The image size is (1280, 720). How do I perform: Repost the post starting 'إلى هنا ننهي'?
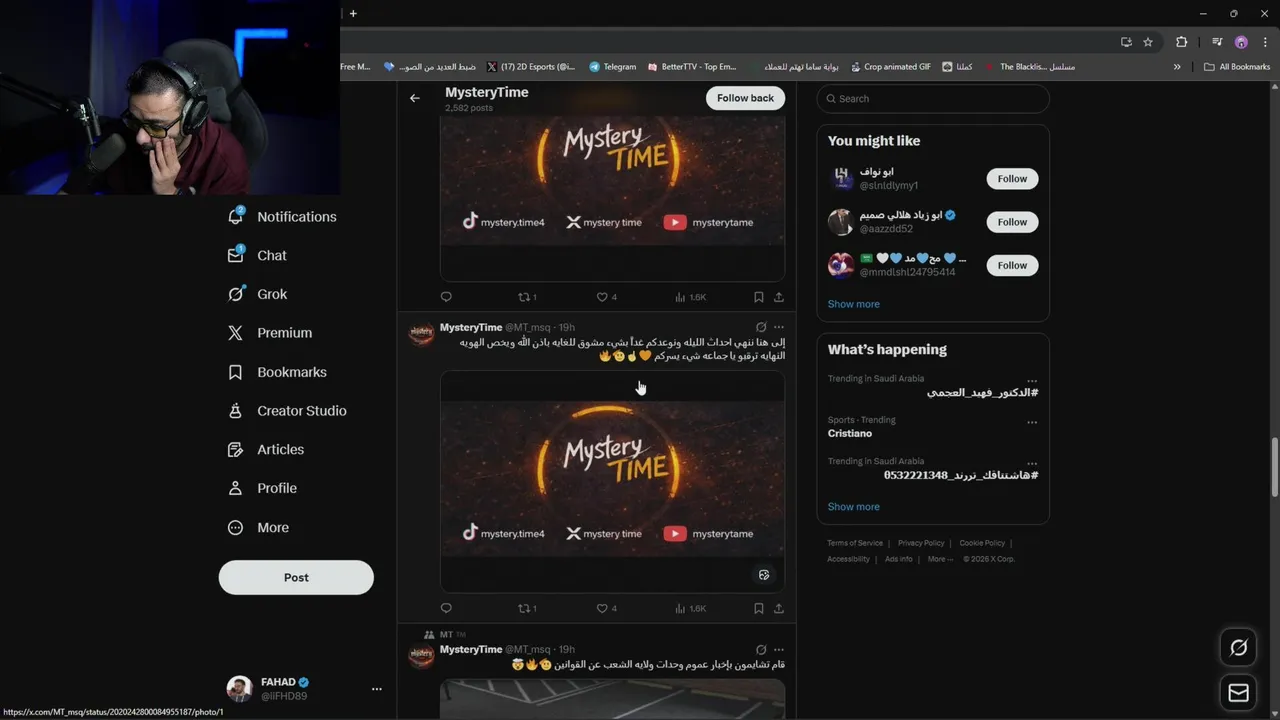pyautogui.click(x=527, y=608)
